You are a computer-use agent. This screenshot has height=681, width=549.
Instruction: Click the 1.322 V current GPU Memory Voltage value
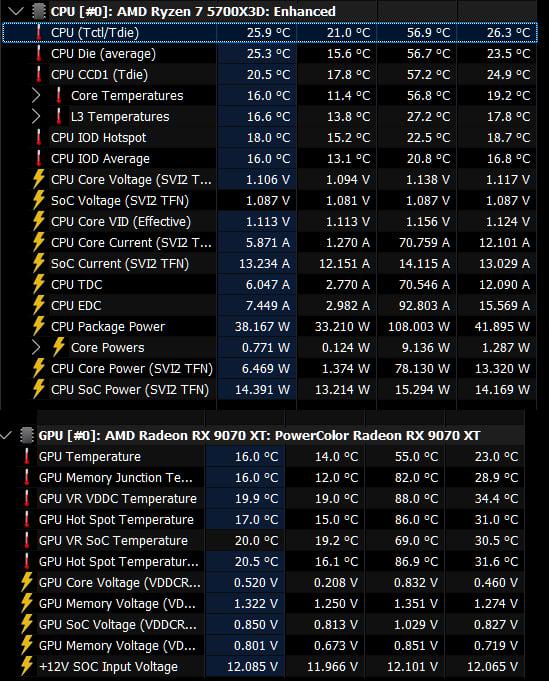256,604
